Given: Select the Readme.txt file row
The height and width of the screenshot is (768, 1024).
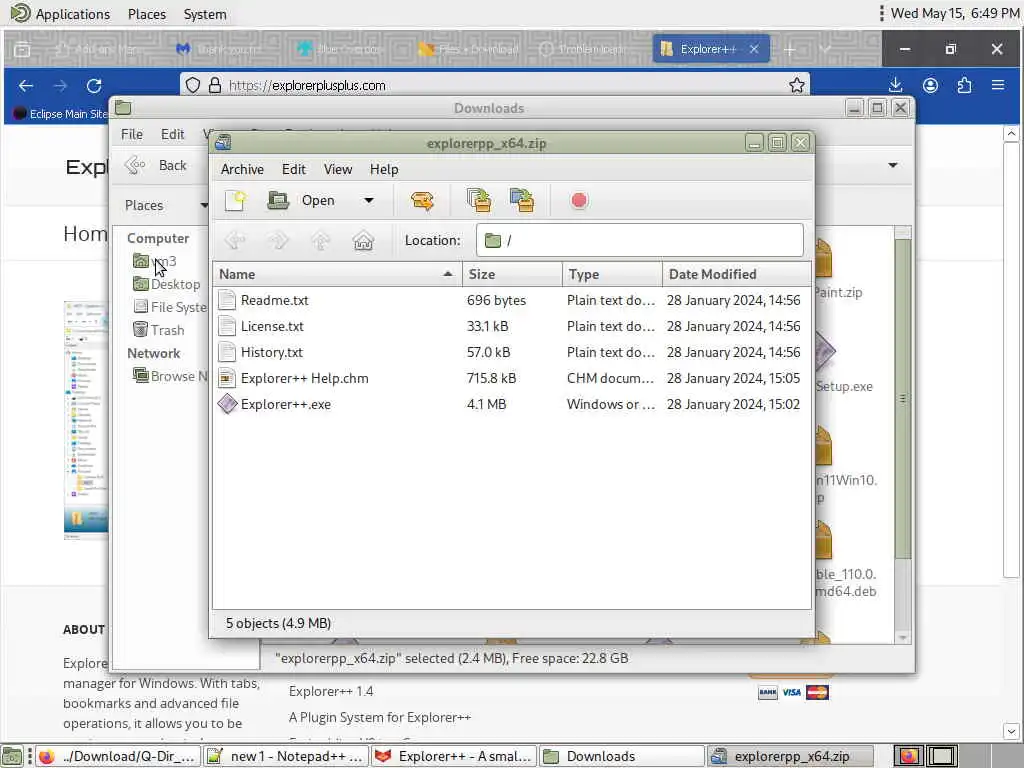Looking at the screenshot, I should 512,300.
